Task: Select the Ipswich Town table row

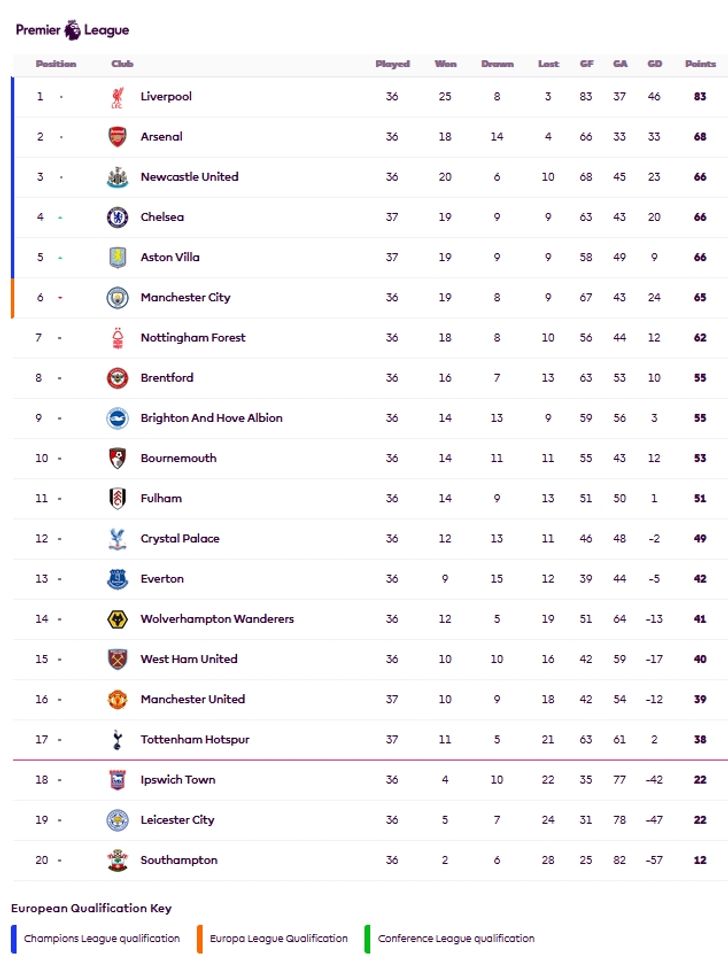Action: 370,780
